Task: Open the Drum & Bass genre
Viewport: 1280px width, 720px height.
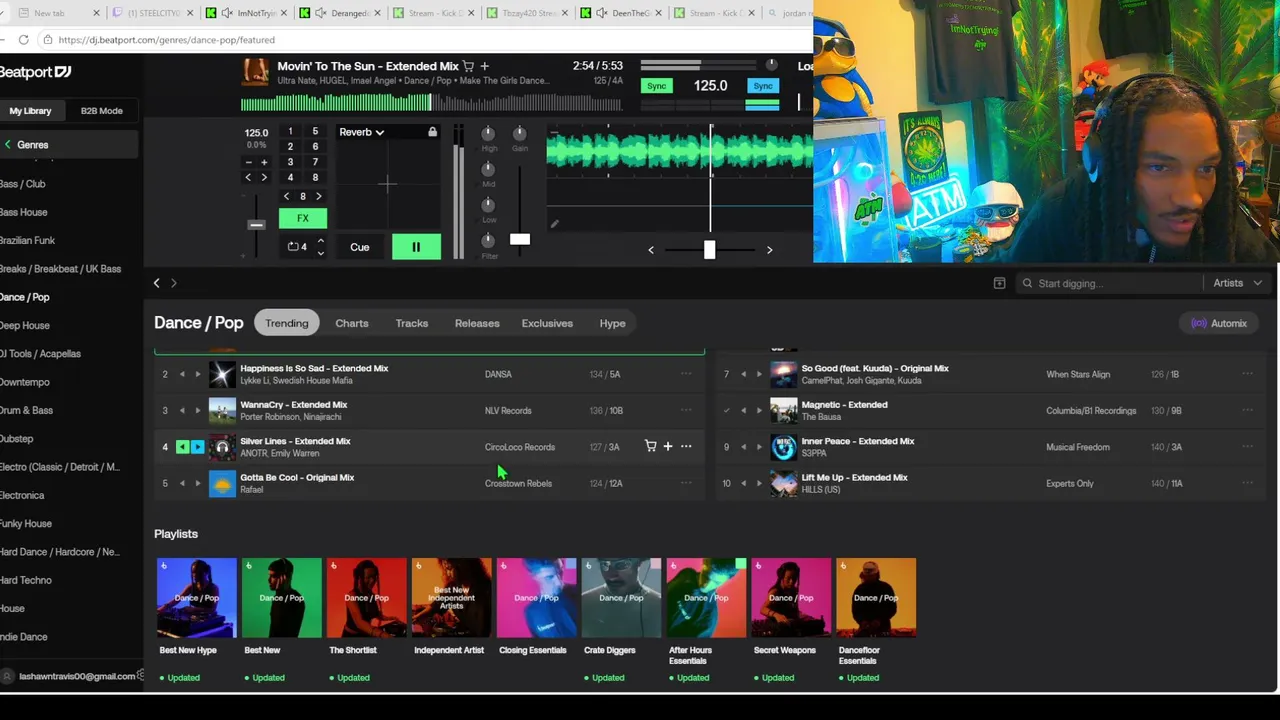Action: click(26, 410)
